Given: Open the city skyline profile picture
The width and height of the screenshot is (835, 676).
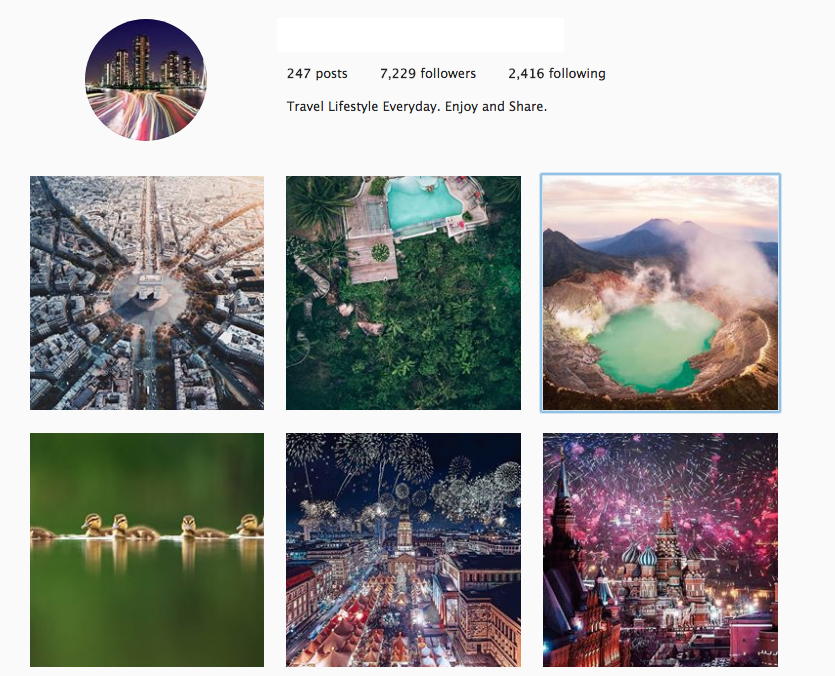Looking at the screenshot, I should [x=145, y=80].
